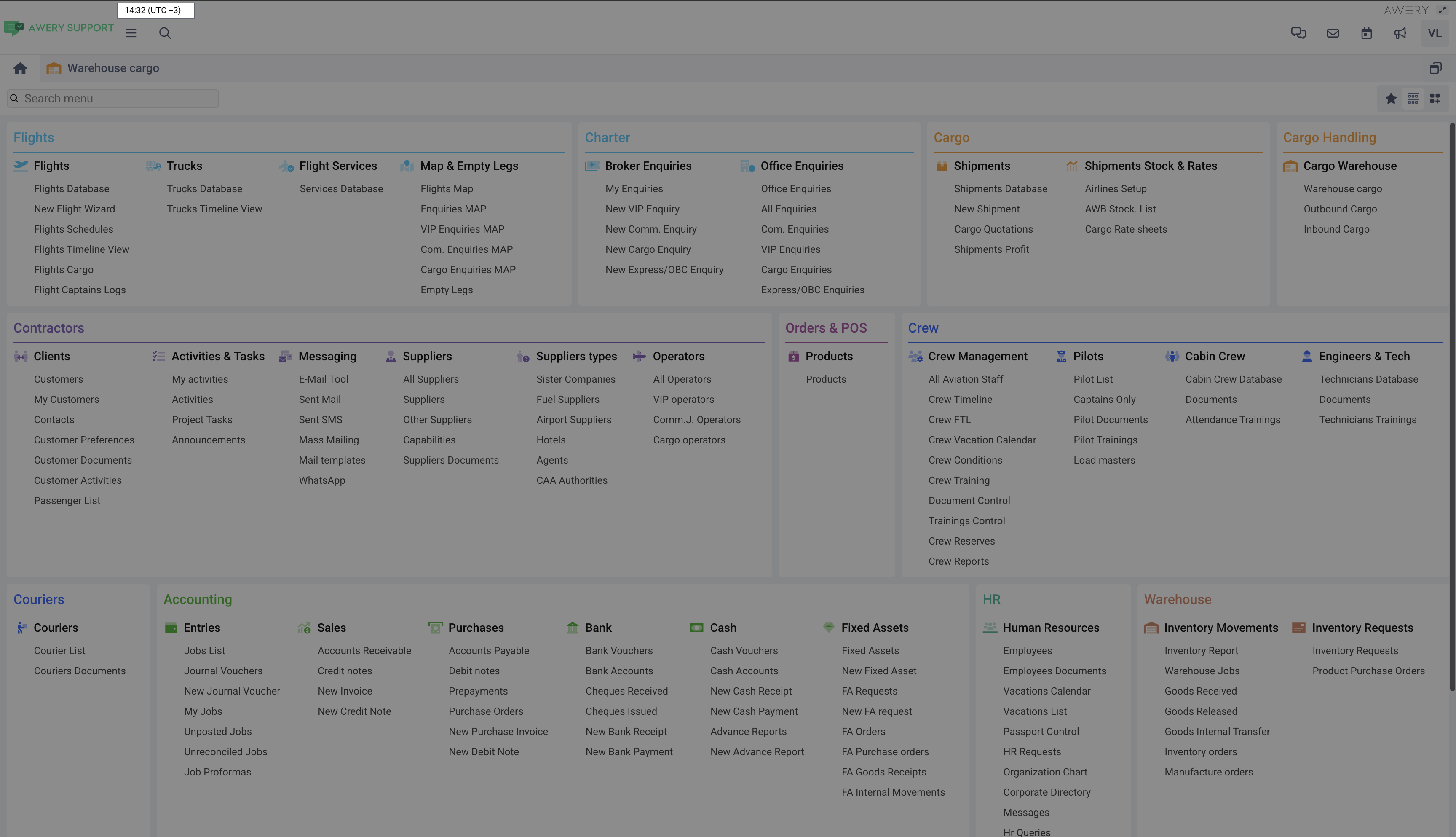The width and height of the screenshot is (1456, 837).
Task: Open Crew Timeline menu item
Action: [x=960, y=399]
